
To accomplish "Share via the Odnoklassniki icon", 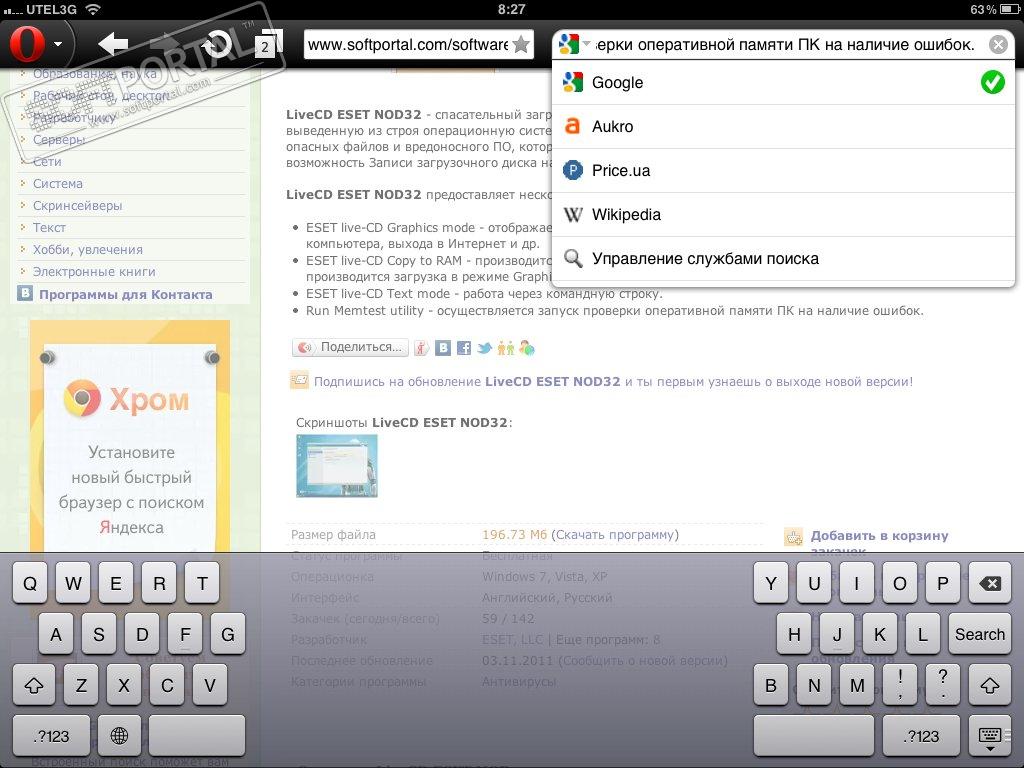I will coord(505,348).
